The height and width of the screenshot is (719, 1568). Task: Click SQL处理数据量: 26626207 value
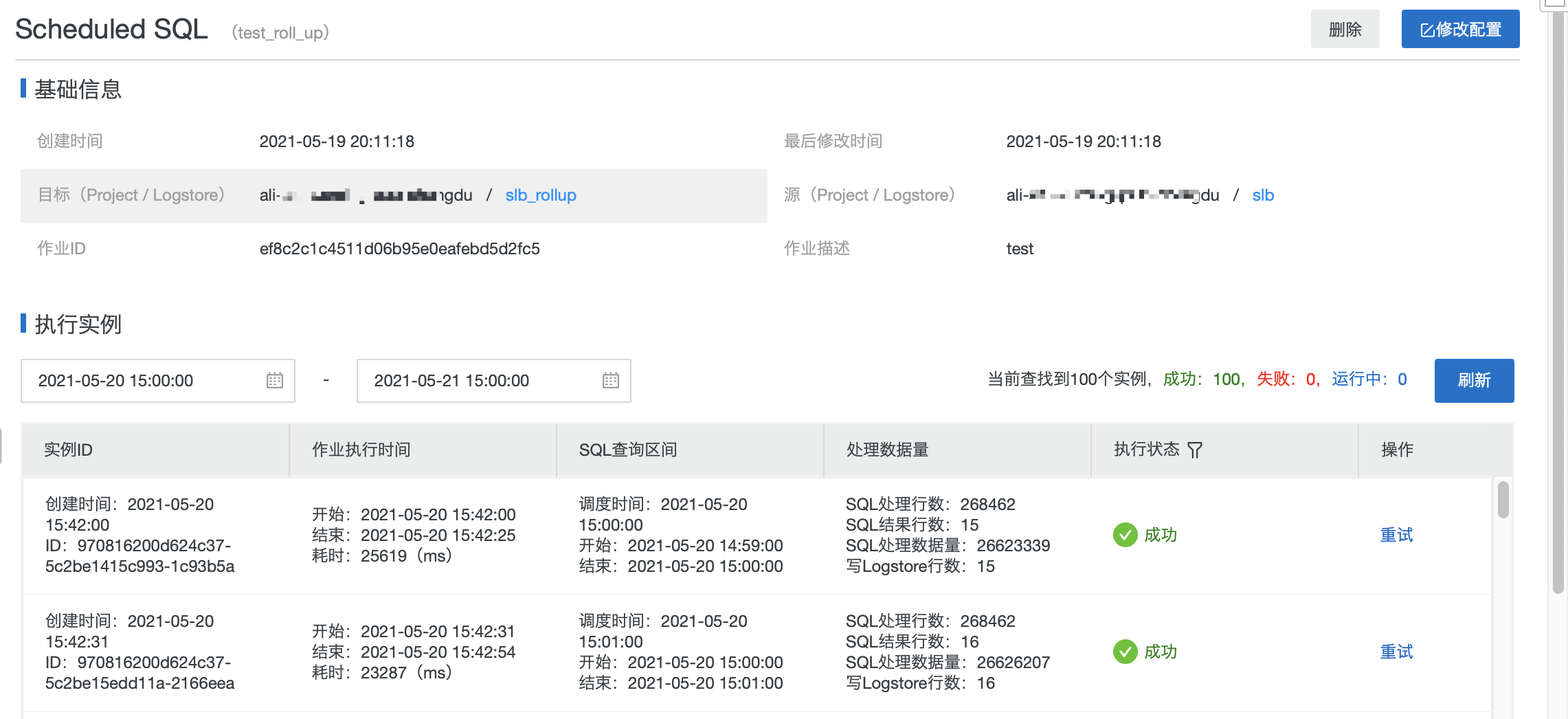coord(948,663)
